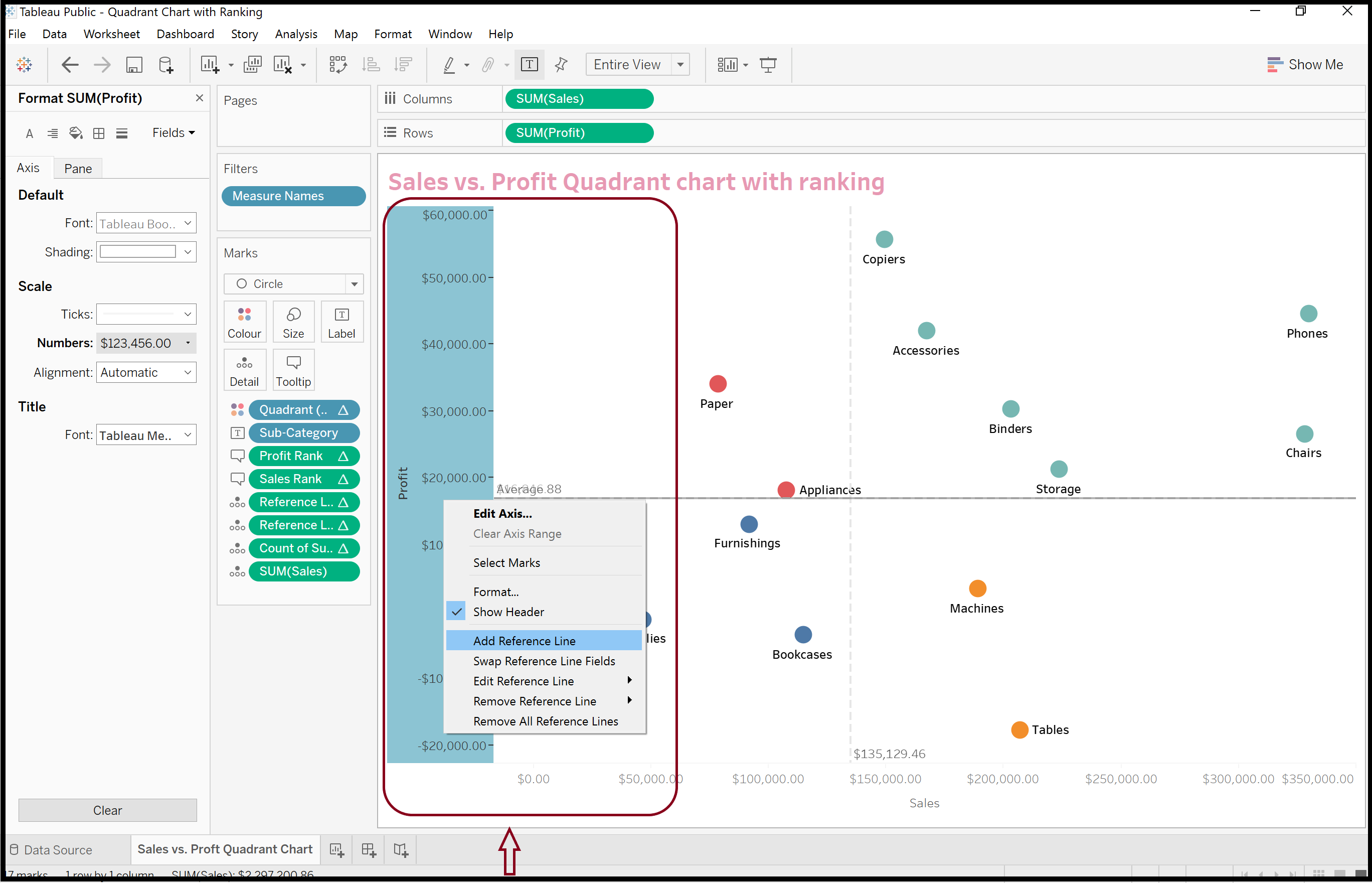The height and width of the screenshot is (883, 1372).
Task: Toggle show mark labels toolbar button
Action: tap(530, 64)
